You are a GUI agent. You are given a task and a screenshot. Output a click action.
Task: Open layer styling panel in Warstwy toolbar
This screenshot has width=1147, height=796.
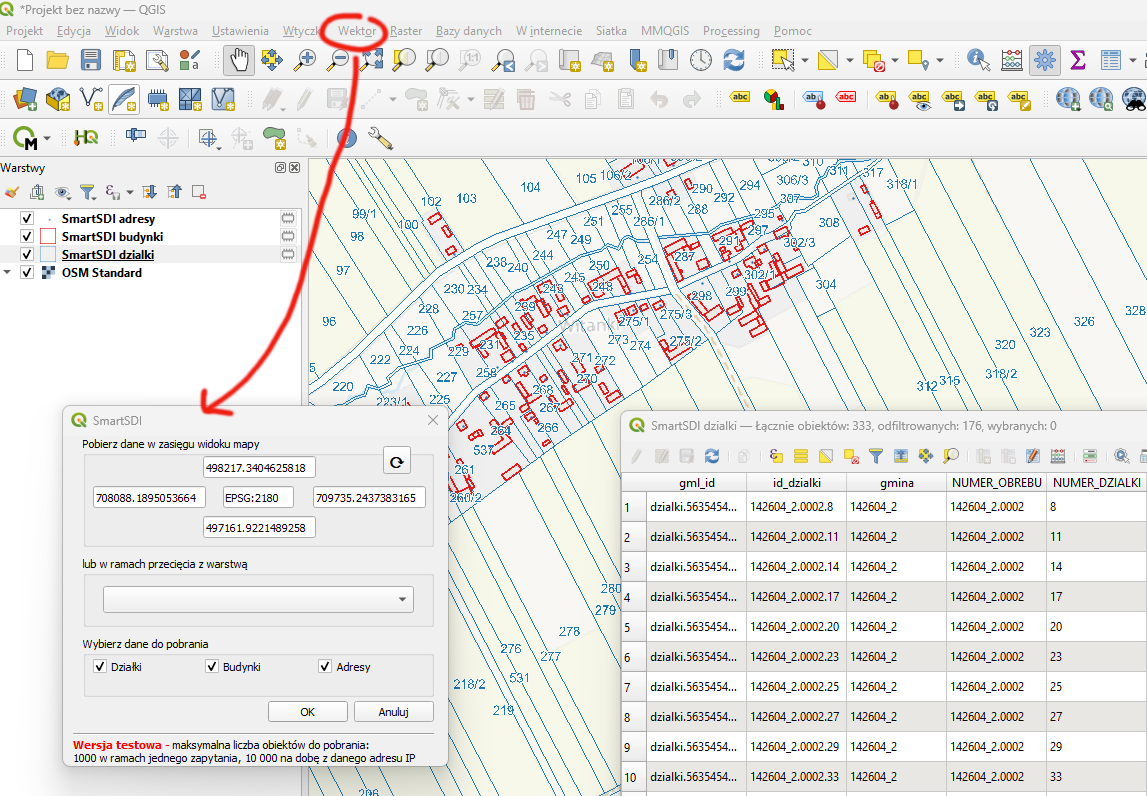12,192
